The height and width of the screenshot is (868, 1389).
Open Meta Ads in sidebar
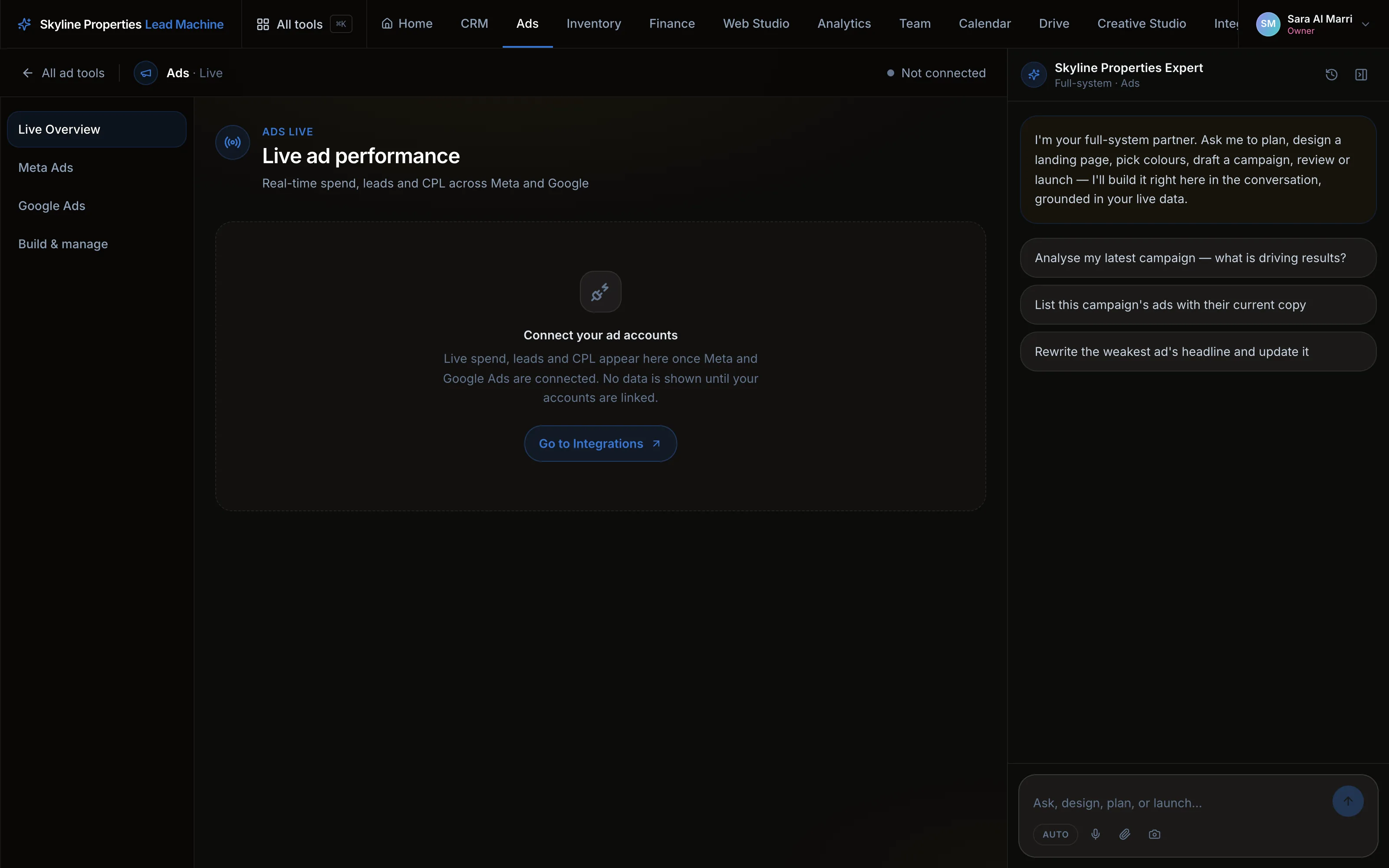[x=96, y=168]
